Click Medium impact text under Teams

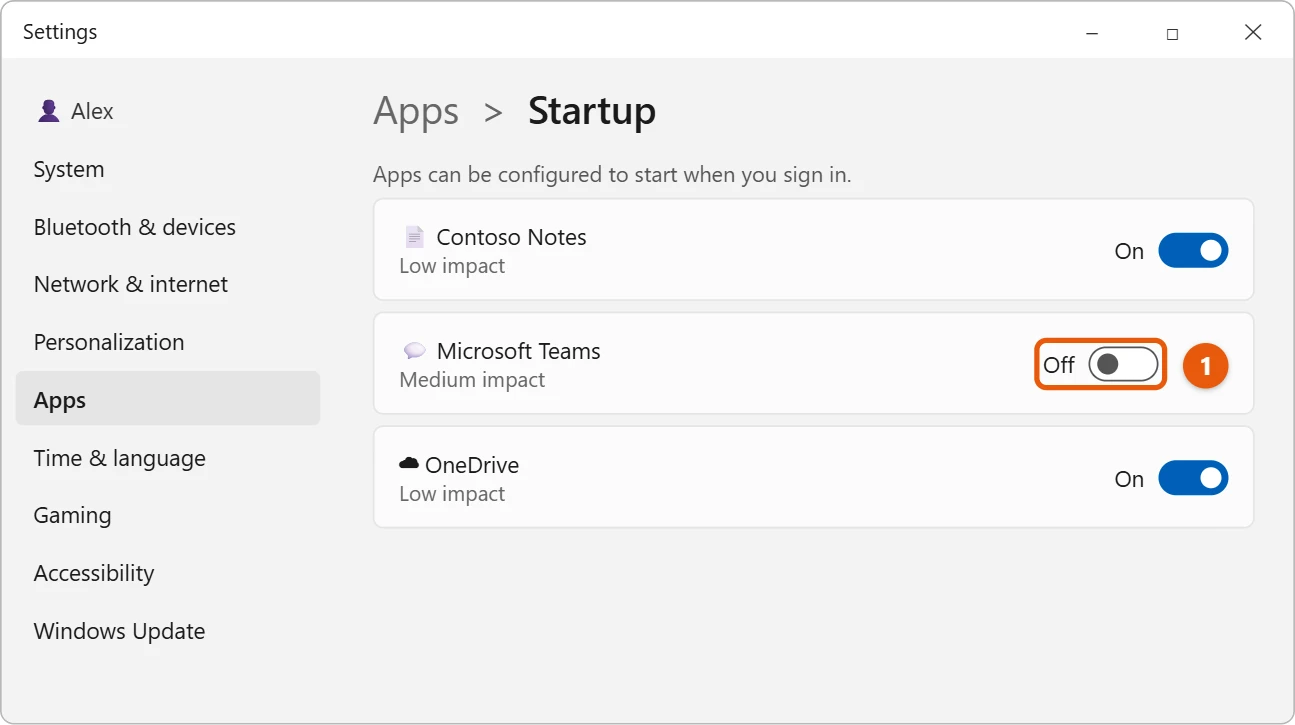472,380
